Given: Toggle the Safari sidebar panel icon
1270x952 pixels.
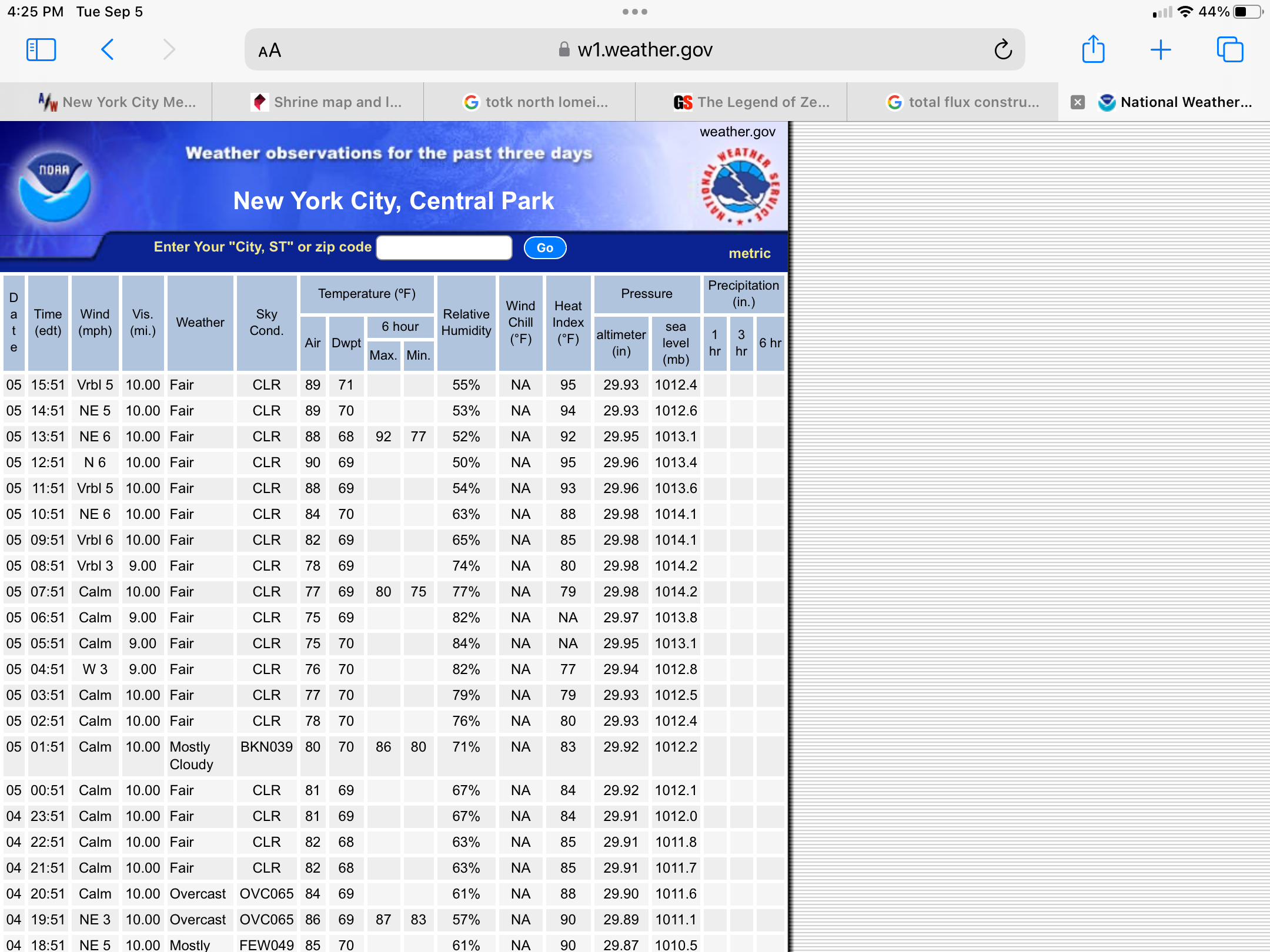Looking at the screenshot, I should coord(41,50).
